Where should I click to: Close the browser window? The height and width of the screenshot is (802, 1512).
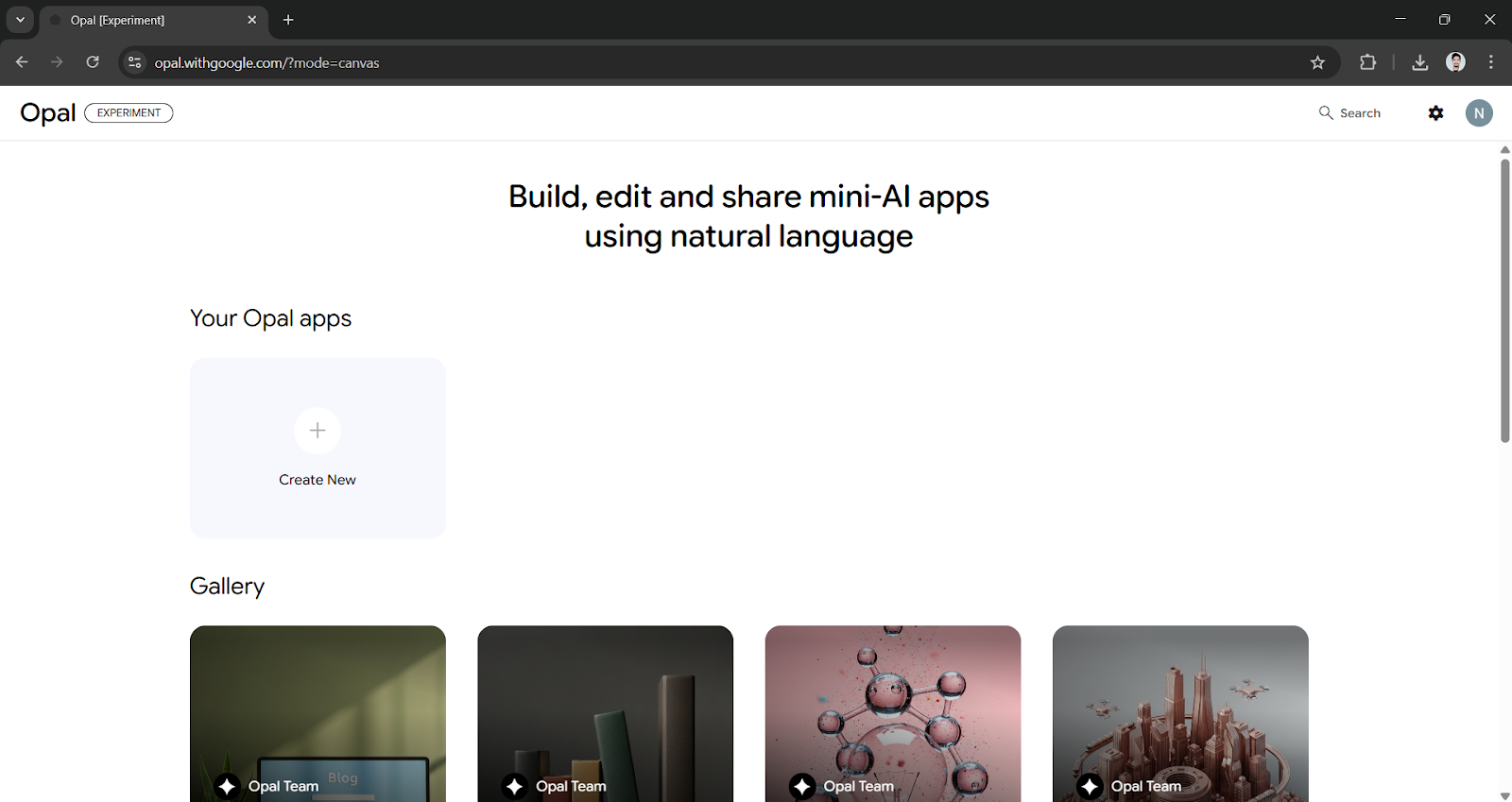pyautogui.click(x=1489, y=19)
